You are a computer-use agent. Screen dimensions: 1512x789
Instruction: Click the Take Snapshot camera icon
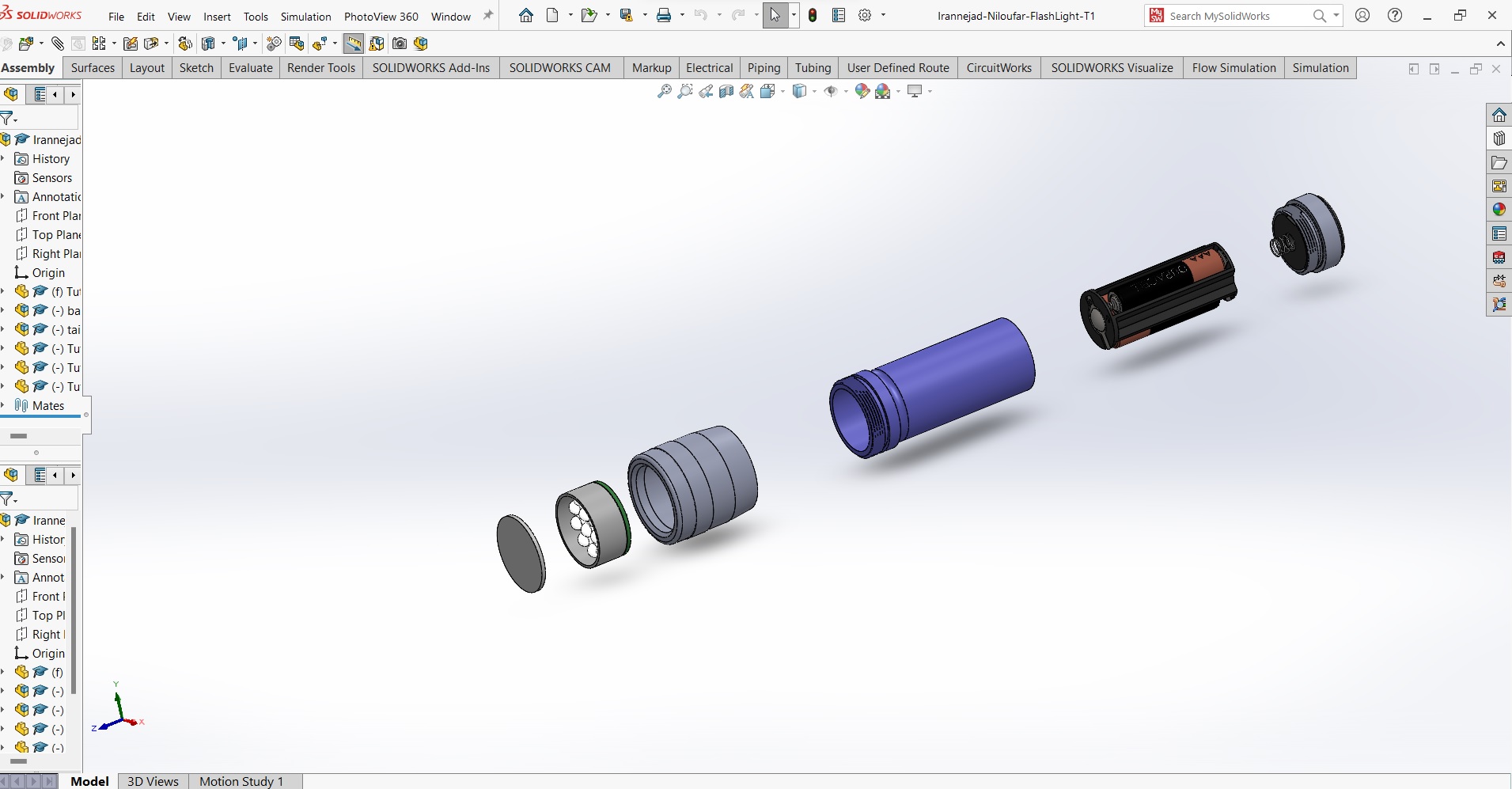pos(400,44)
